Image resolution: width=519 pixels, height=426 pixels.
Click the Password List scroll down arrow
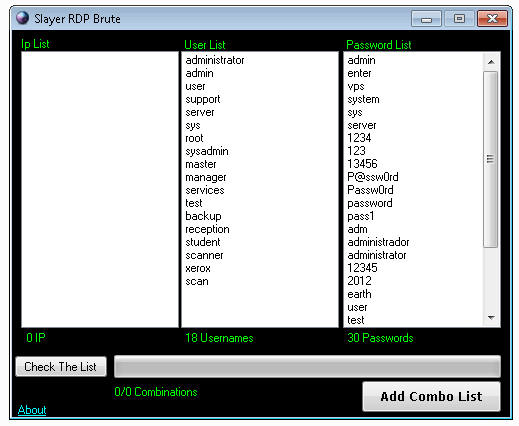[x=491, y=318]
